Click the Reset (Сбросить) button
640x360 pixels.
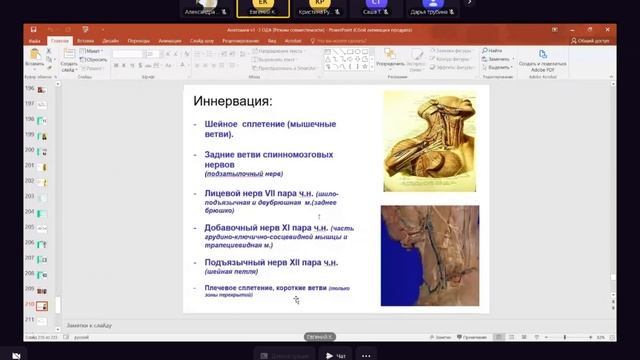coord(94,60)
